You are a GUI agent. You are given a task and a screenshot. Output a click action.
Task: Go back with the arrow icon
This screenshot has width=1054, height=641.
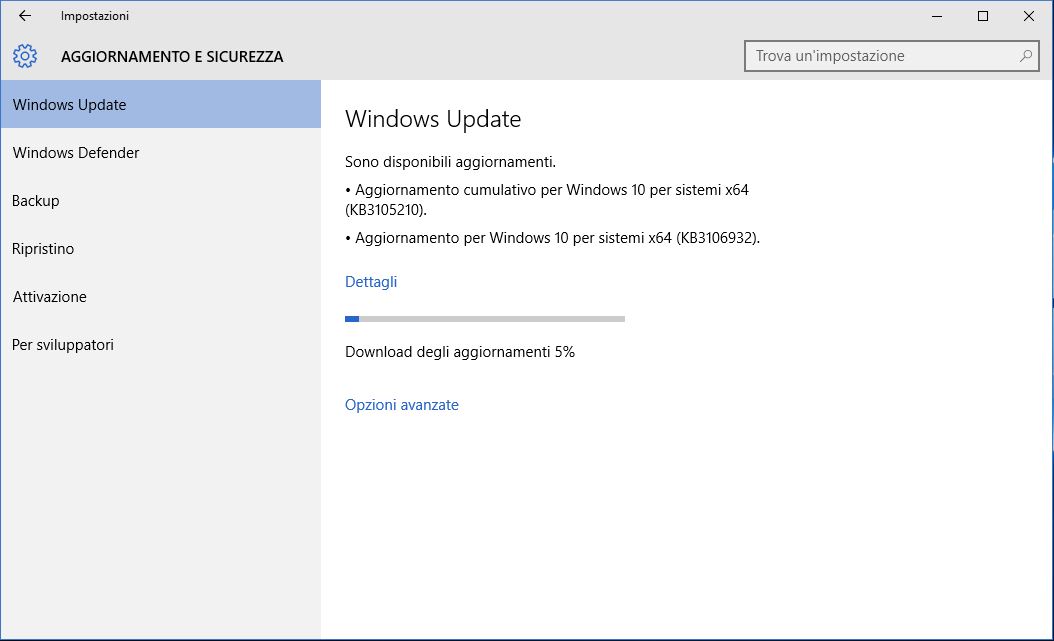pyautogui.click(x=25, y=15)
